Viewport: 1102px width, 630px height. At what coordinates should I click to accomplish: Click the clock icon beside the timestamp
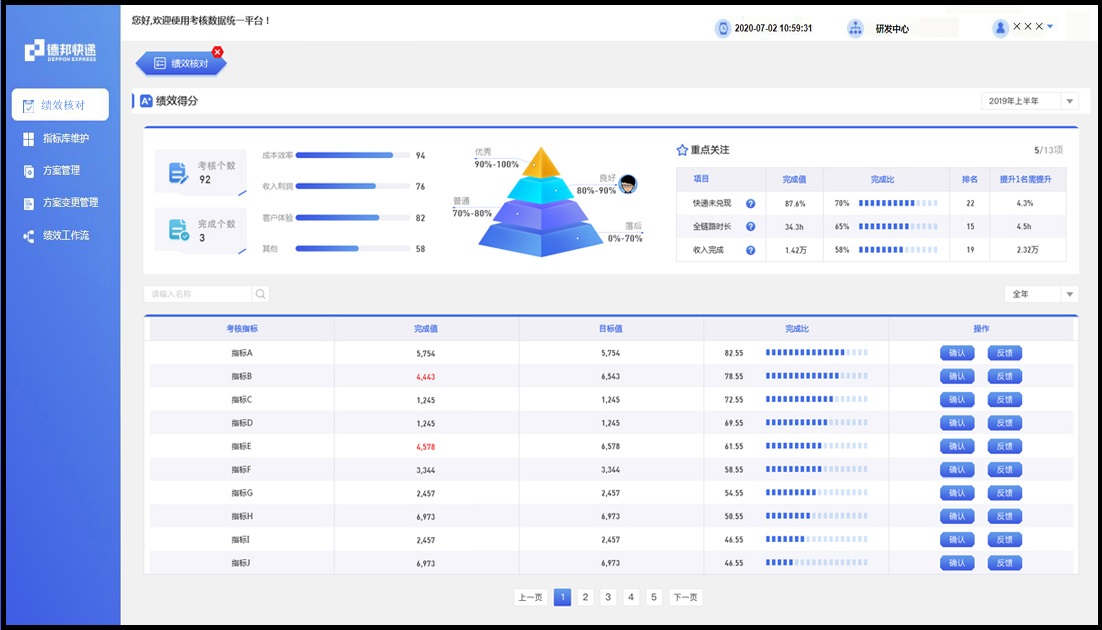tap(722, 29)
